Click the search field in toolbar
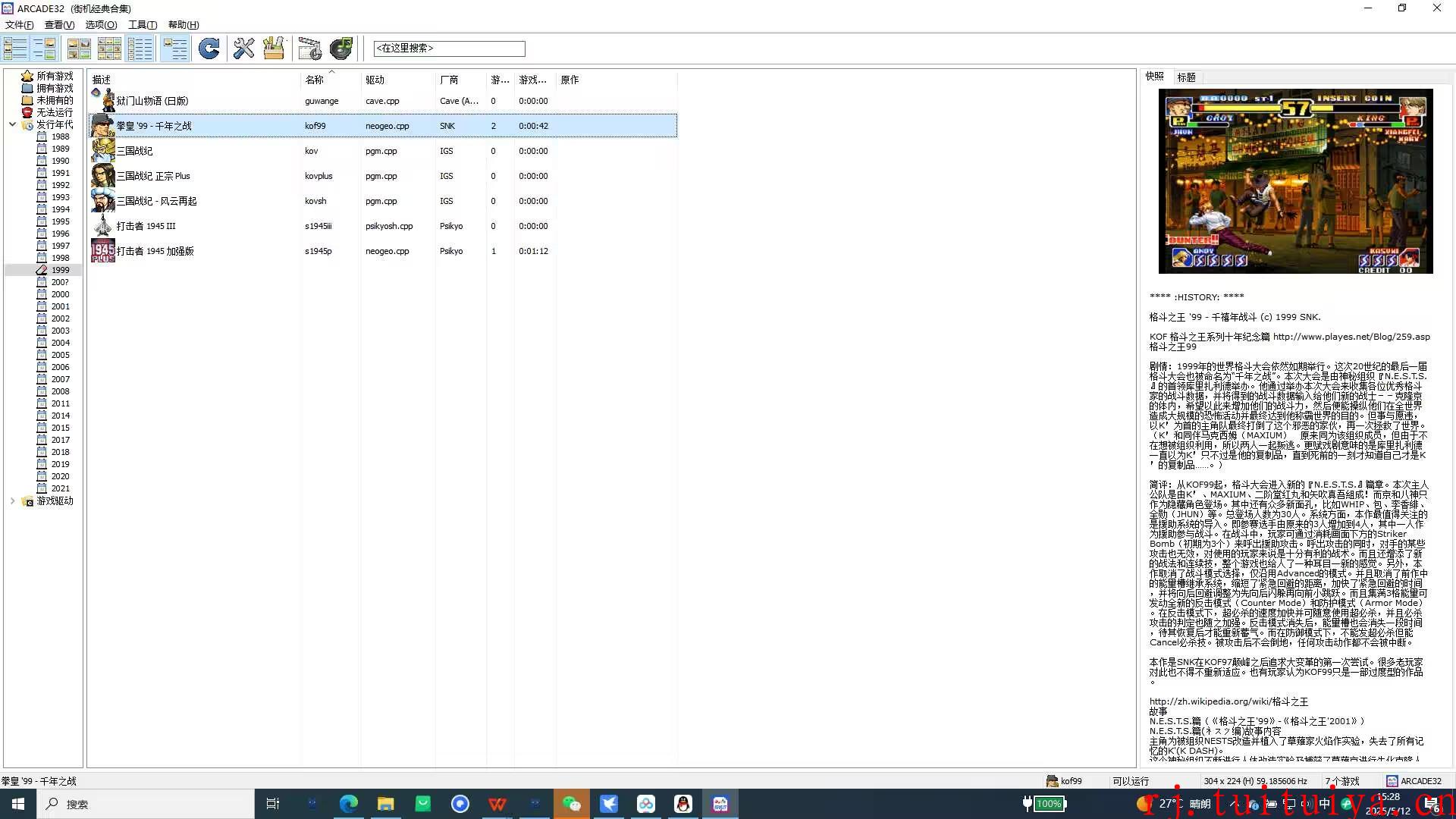 click(449, 49)
